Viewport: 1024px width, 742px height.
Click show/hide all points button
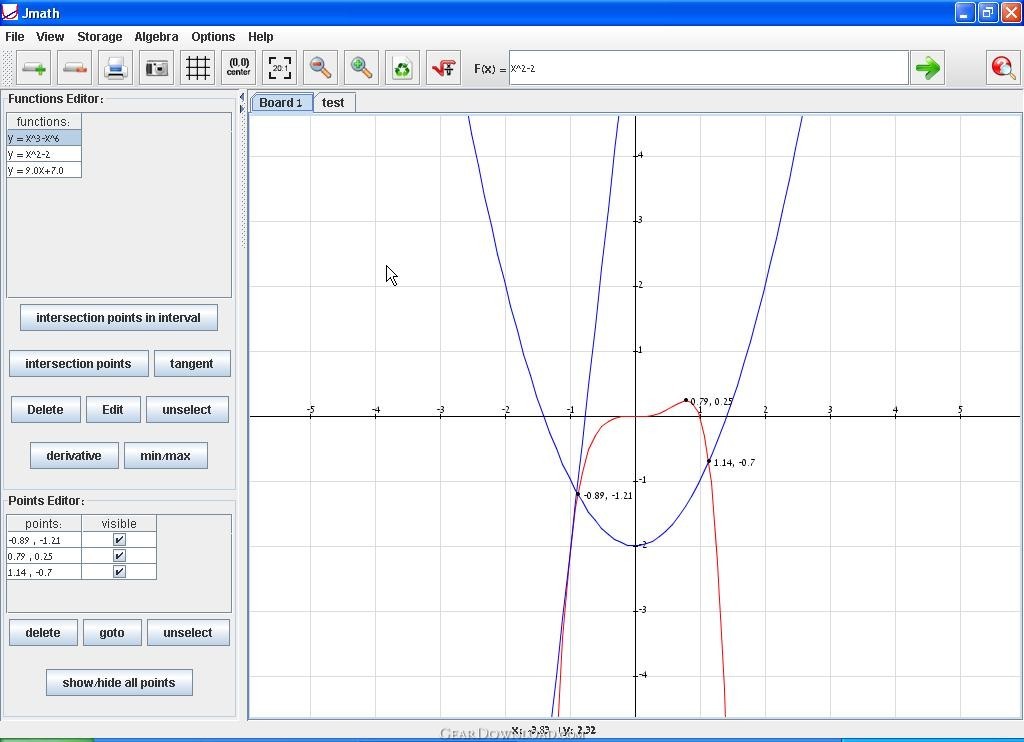coord(119,683)
